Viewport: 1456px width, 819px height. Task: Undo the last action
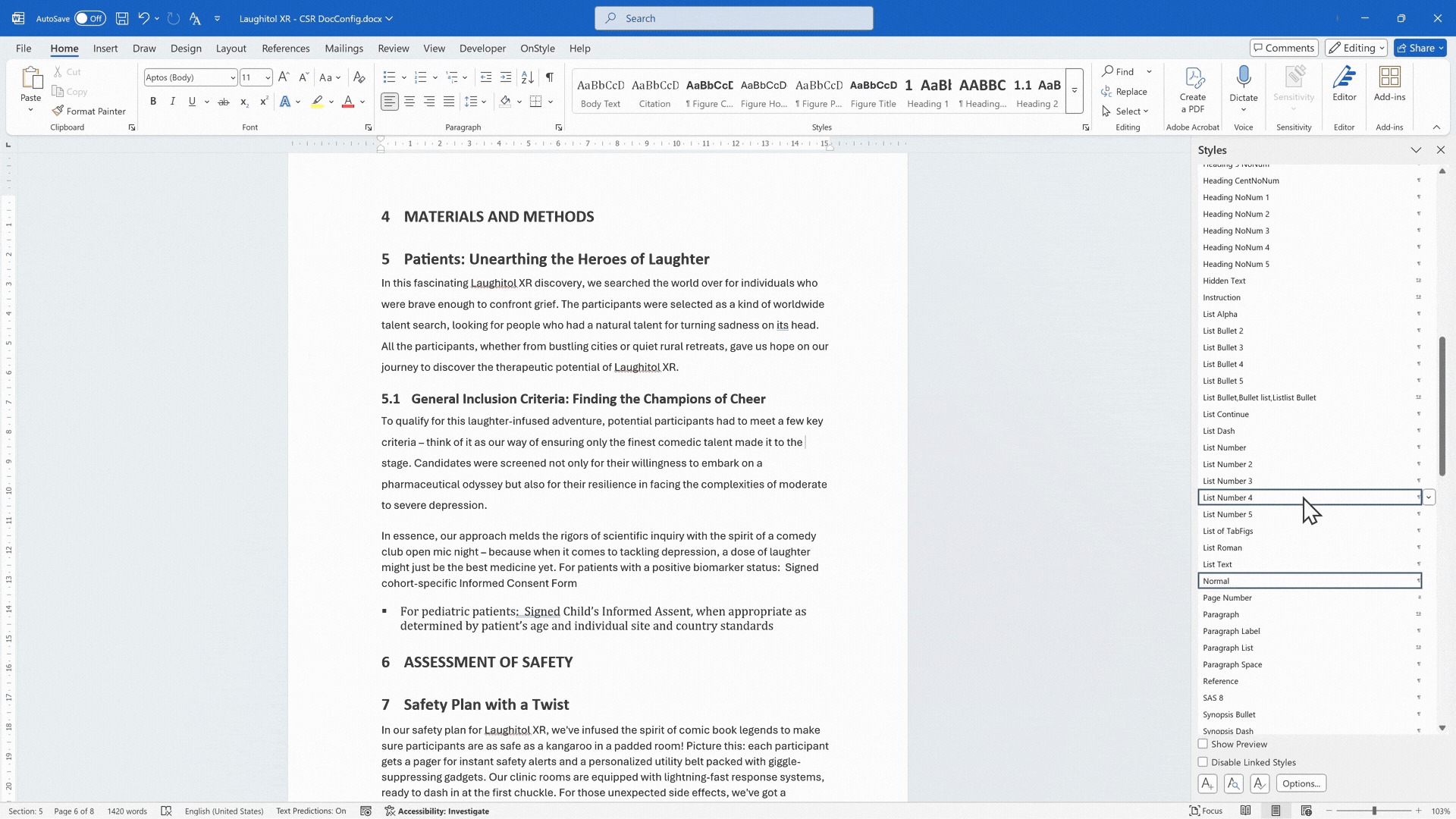click(143, 18)
